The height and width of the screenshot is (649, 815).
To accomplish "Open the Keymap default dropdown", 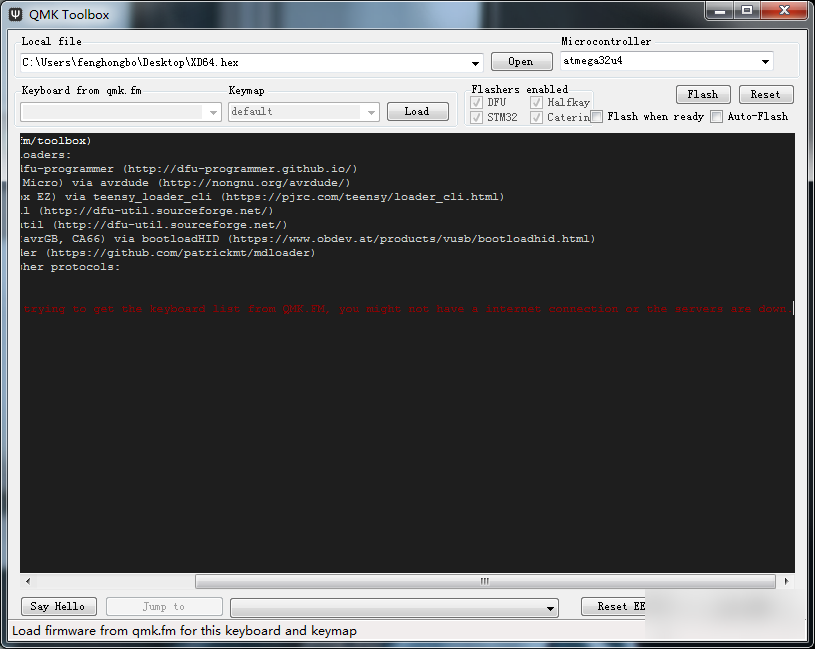I will pyautogui.click(x=371, y=112).
